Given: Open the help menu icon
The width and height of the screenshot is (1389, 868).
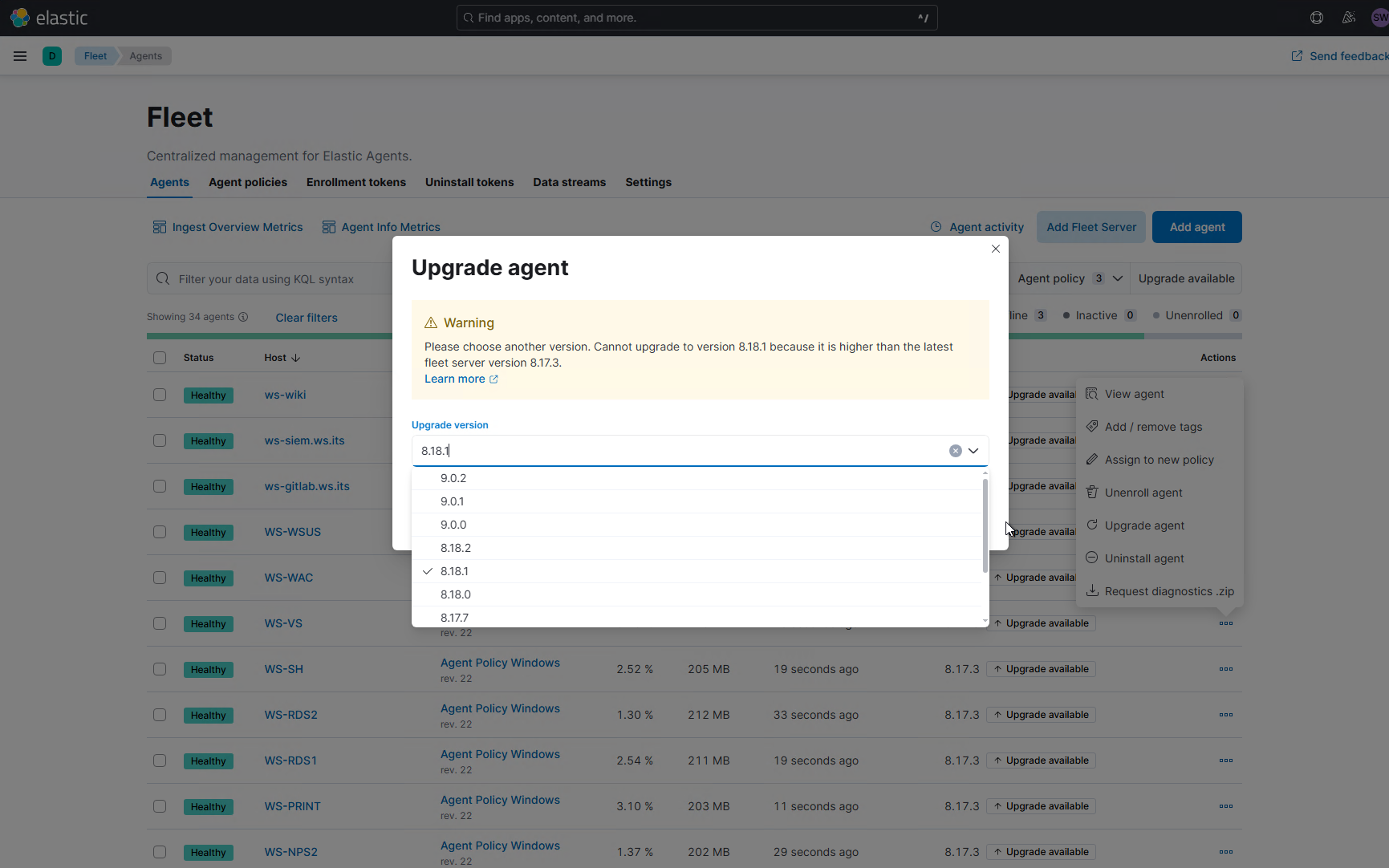Looking at the screenshot, I should click(1317, 18).
